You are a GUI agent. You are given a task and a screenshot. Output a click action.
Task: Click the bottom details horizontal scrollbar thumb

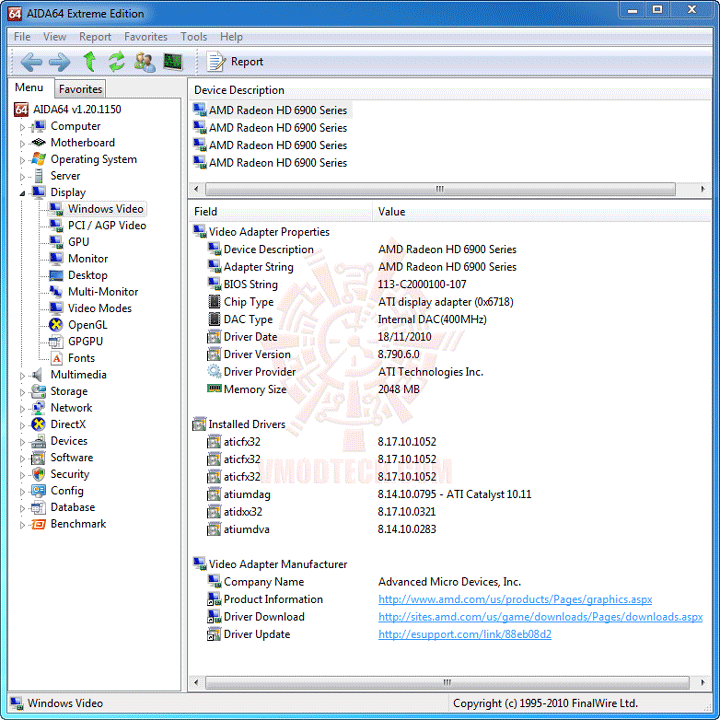(447, 682)
